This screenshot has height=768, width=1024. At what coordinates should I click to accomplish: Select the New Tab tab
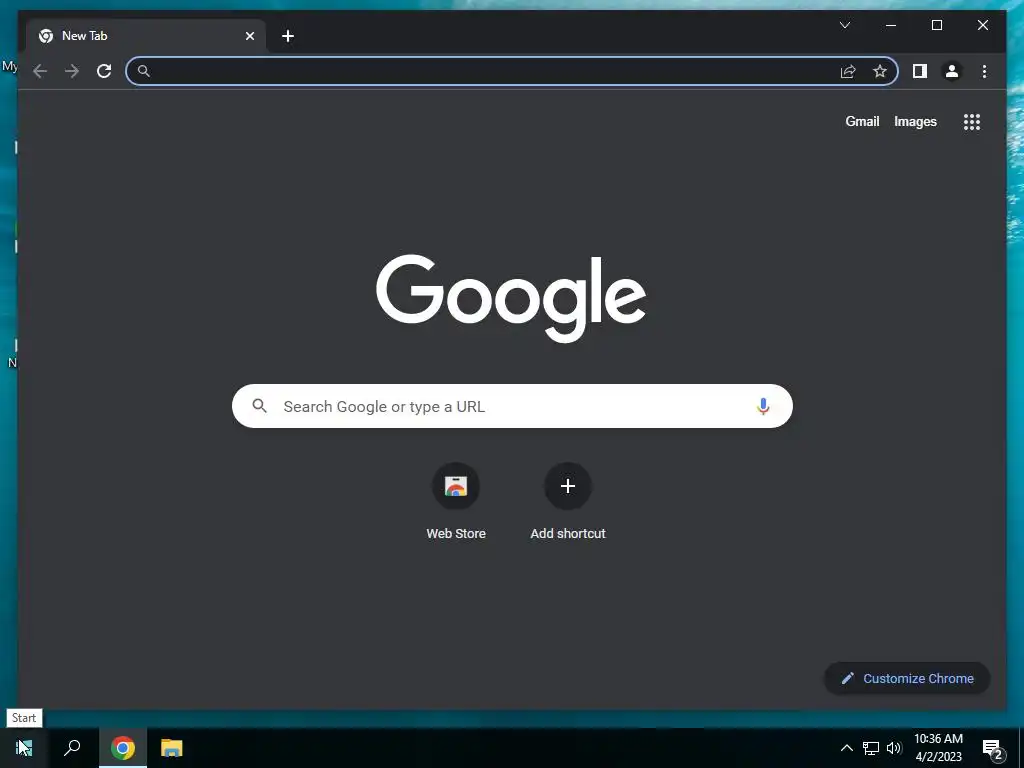tap(146, 36)
